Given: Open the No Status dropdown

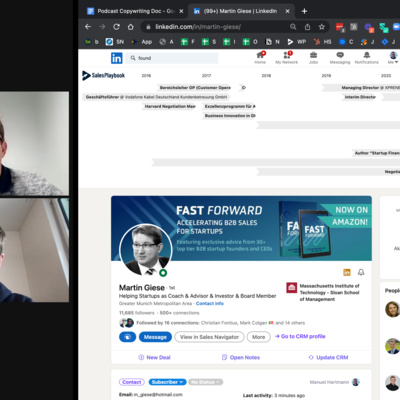Looking at the screenshot, I should [x=205, y=382].
